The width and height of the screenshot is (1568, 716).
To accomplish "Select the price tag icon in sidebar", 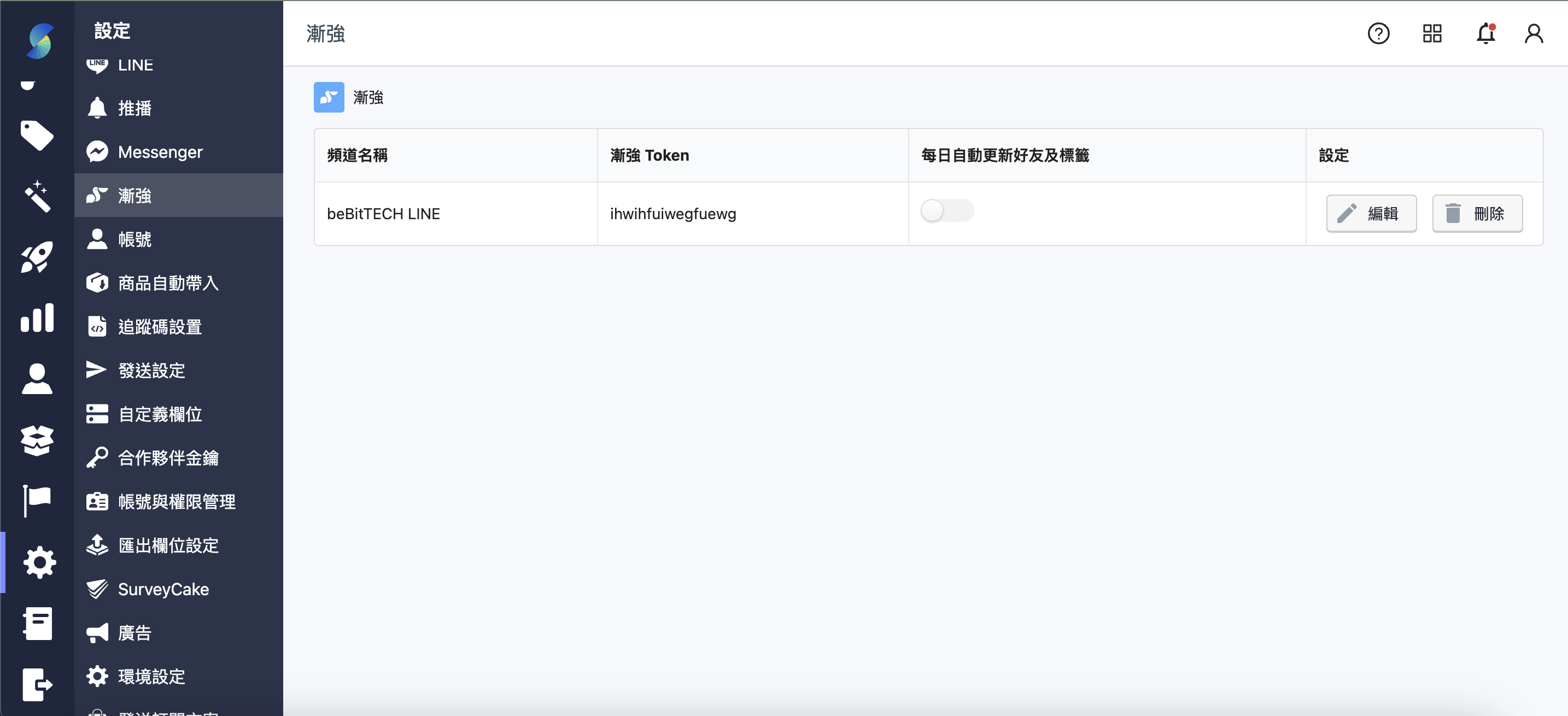I will coord(37,136).
